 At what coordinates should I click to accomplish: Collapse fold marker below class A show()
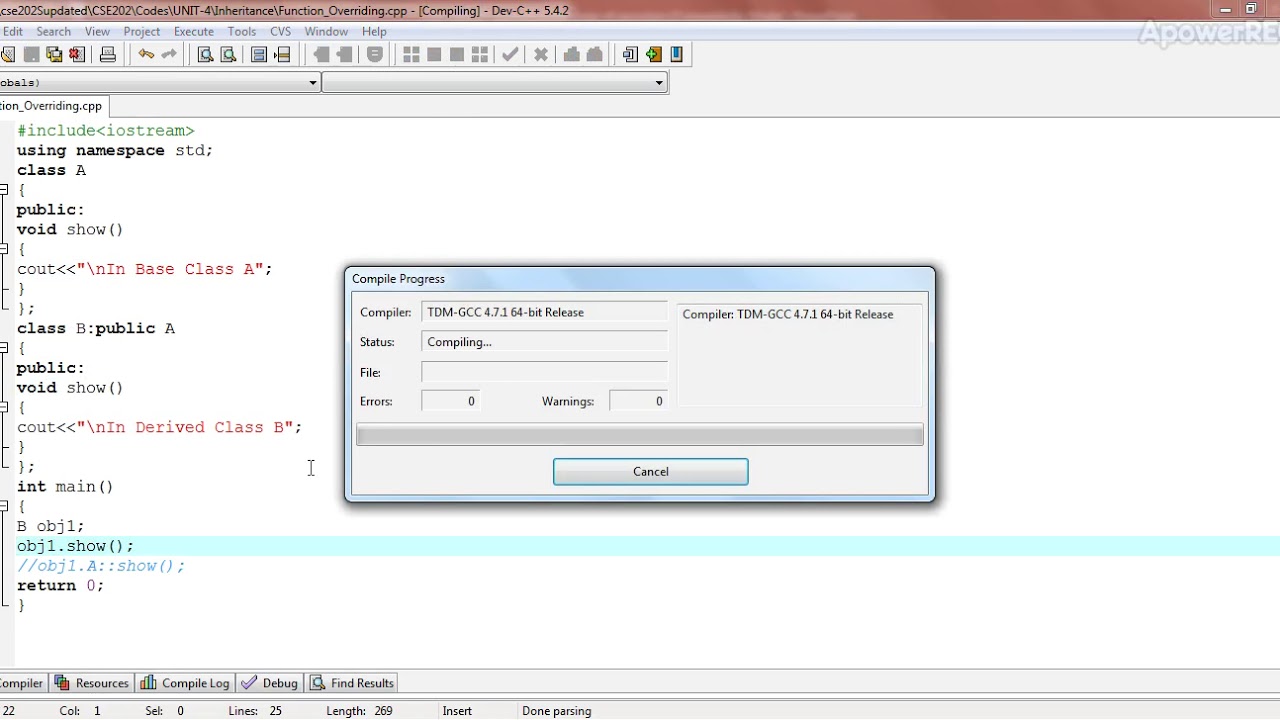coord(5,249)
